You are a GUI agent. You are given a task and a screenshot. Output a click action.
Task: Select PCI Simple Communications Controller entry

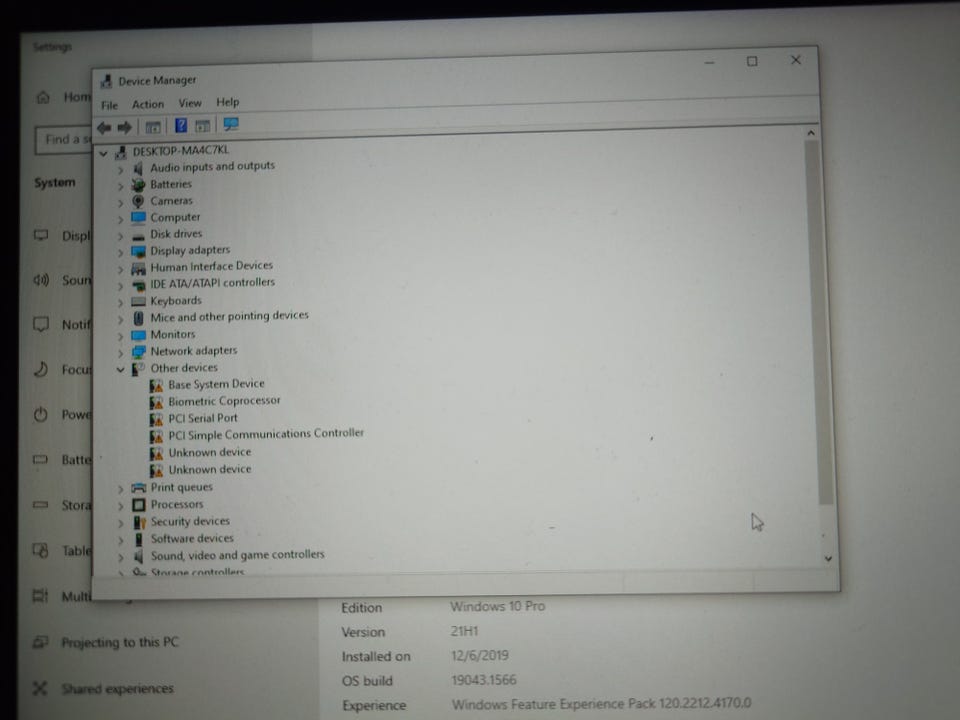pos(266,434)
